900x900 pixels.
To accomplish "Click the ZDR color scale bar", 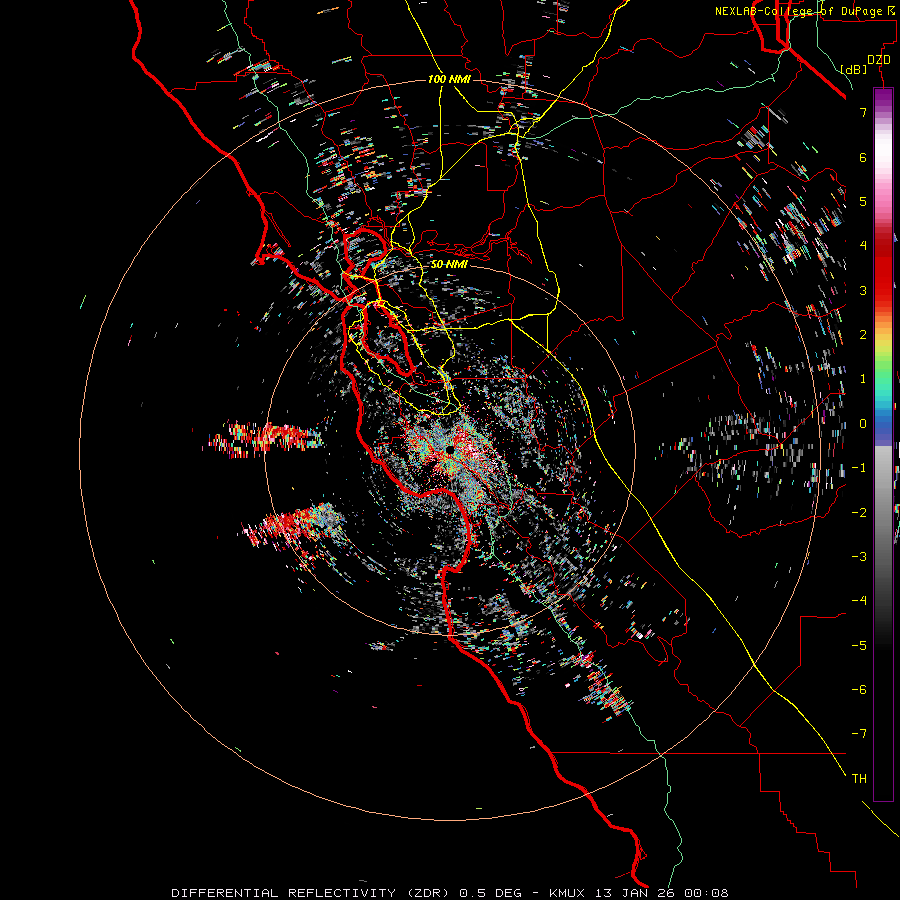I will [x=883, y=444].
